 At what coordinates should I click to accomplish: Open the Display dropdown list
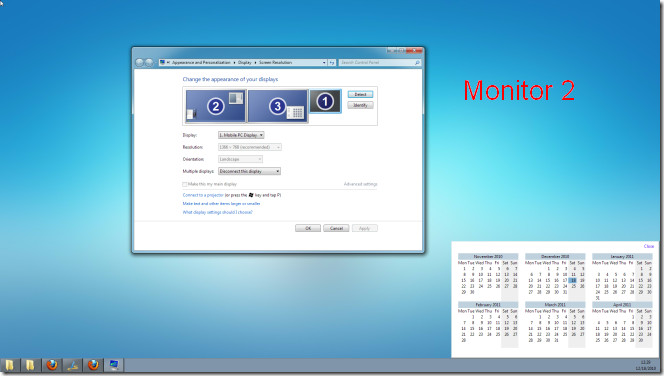(241, 135)
